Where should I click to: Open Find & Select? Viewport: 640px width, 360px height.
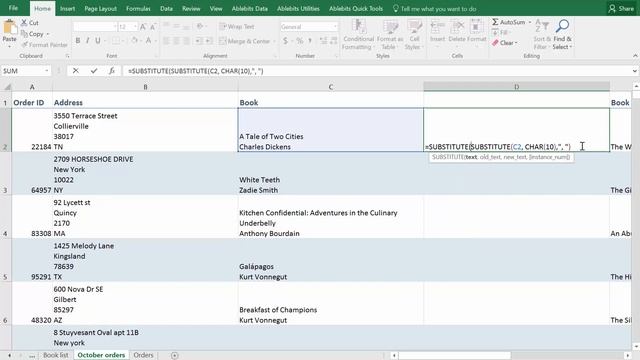[562, 35]
